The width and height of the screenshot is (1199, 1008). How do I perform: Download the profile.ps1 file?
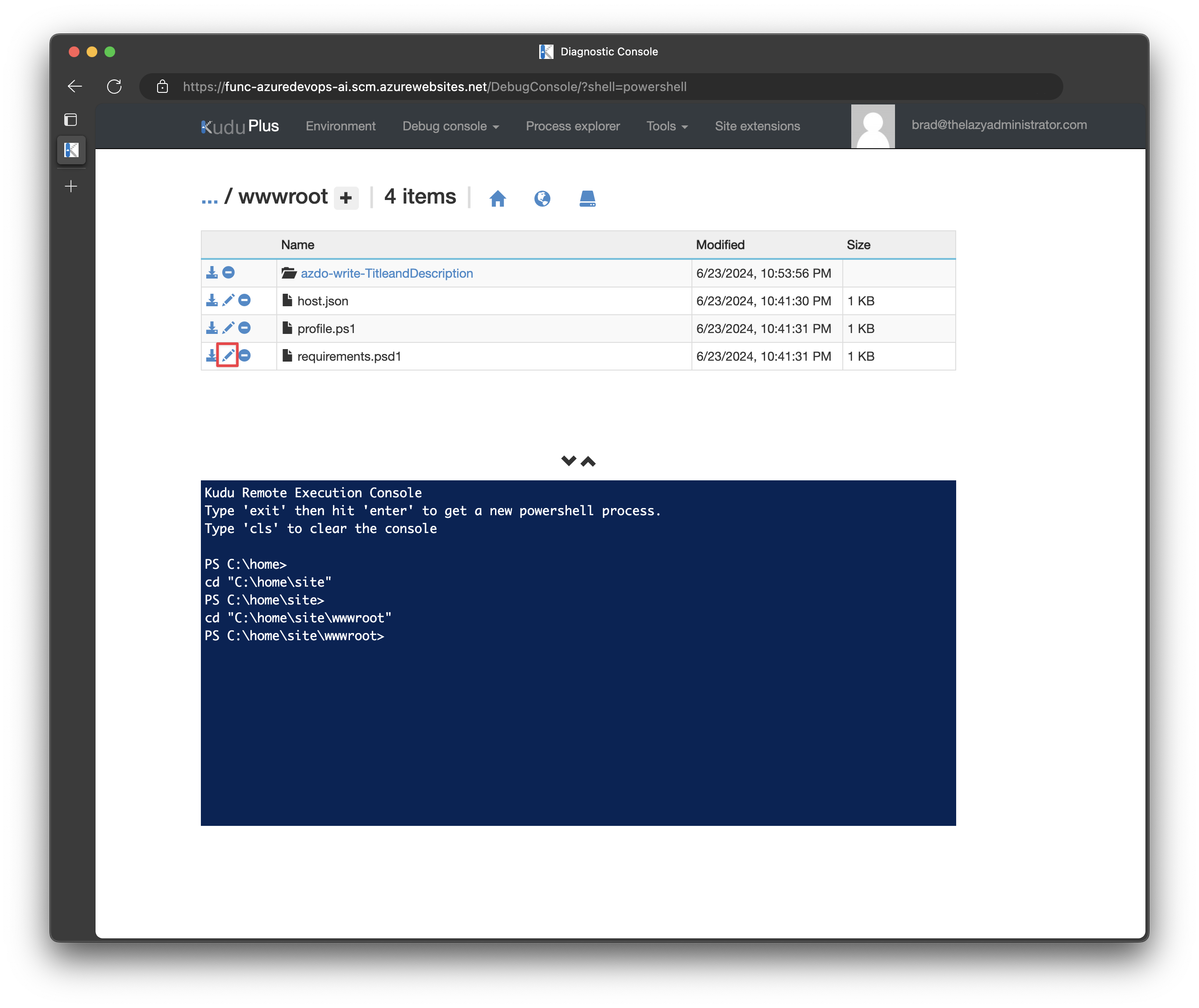[x=212, y=328]
